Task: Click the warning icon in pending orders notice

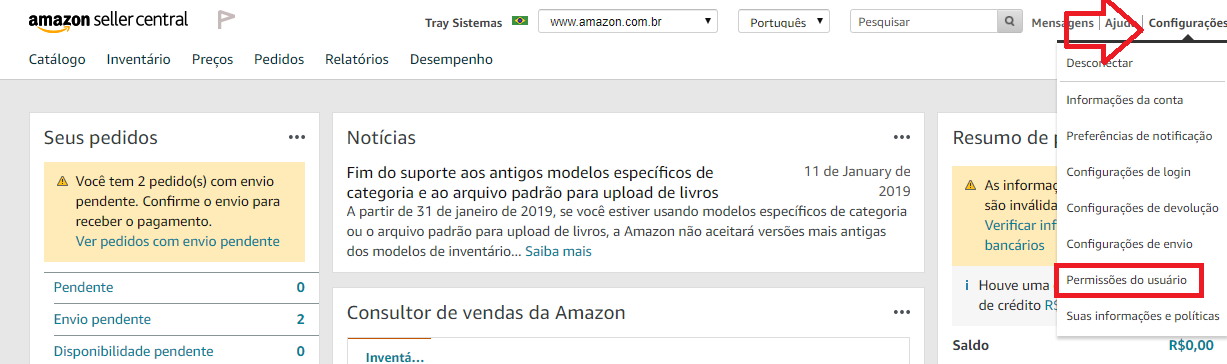Action: click(x=62, y=181)
